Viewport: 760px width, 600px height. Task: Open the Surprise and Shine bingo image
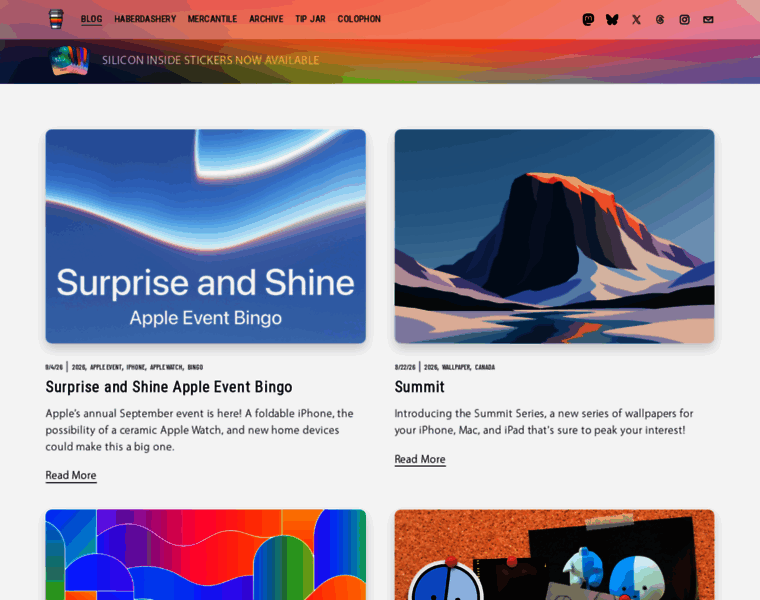tap(206, 236)
